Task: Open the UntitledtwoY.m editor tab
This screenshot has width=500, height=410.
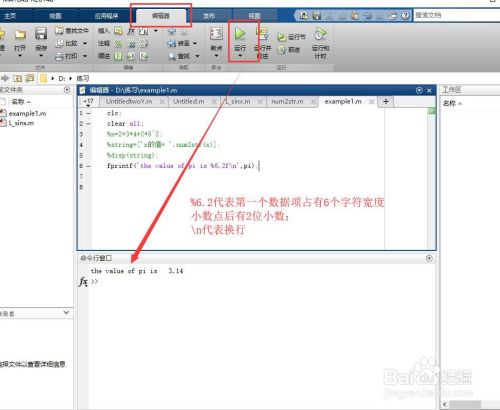Action: pos(129,101)
